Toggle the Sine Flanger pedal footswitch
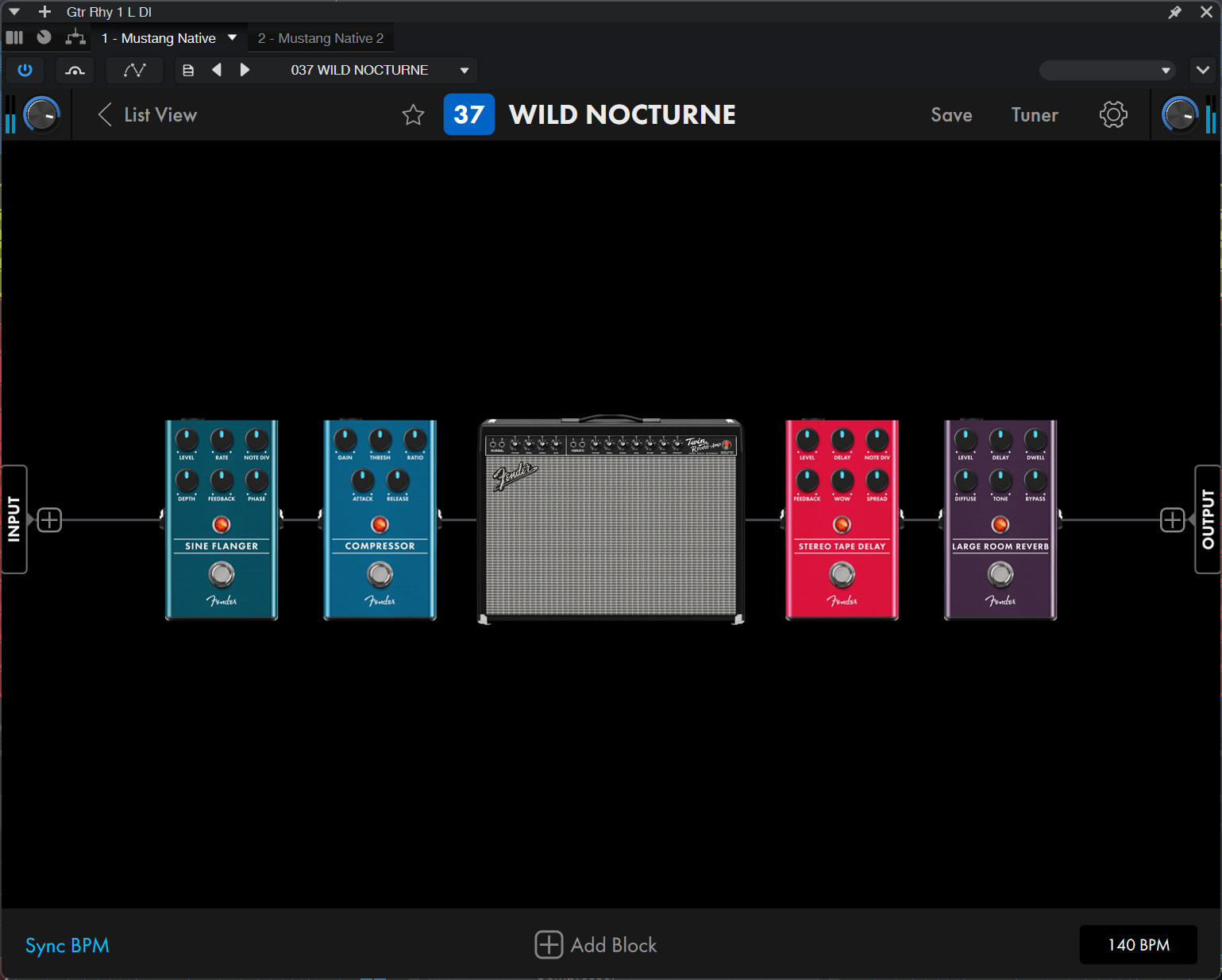Image resolution: width=1222 pixels, height=980 pixels. point(222,573)
